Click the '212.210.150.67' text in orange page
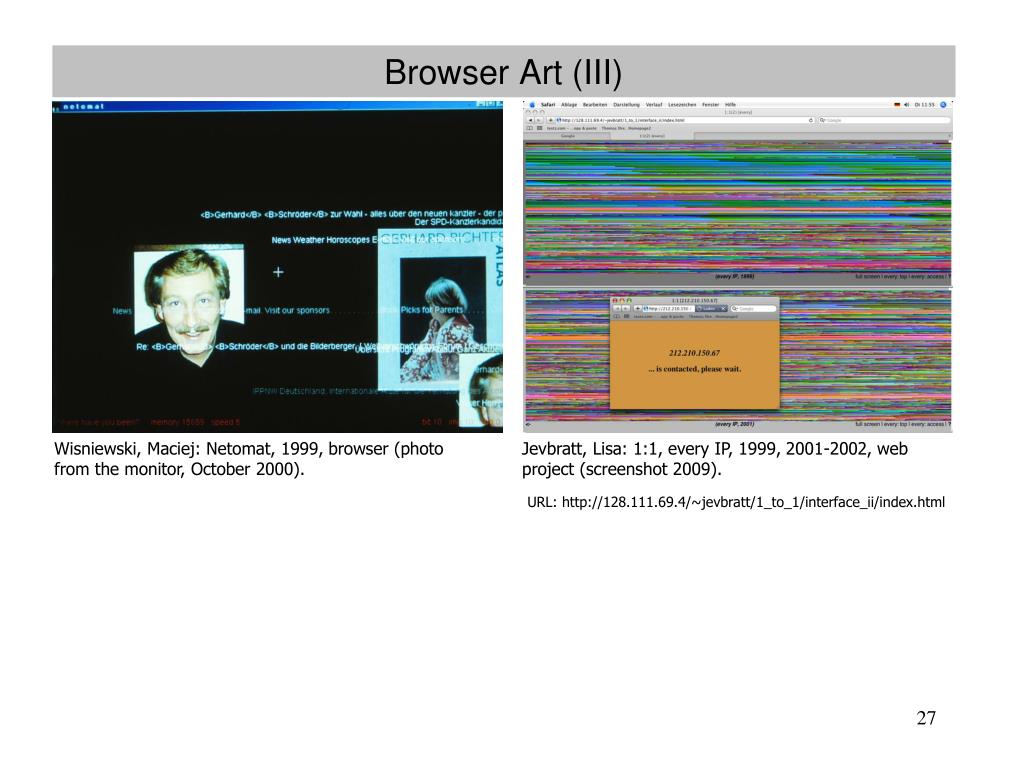1024x768 pixels. pyautogui.click(x=694, y=353)
